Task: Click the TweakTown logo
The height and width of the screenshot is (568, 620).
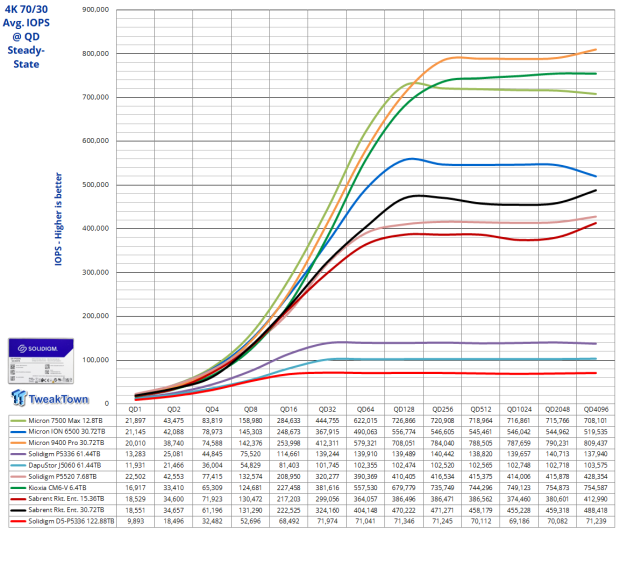Action: pyautogui.click(x=50, y=398)
